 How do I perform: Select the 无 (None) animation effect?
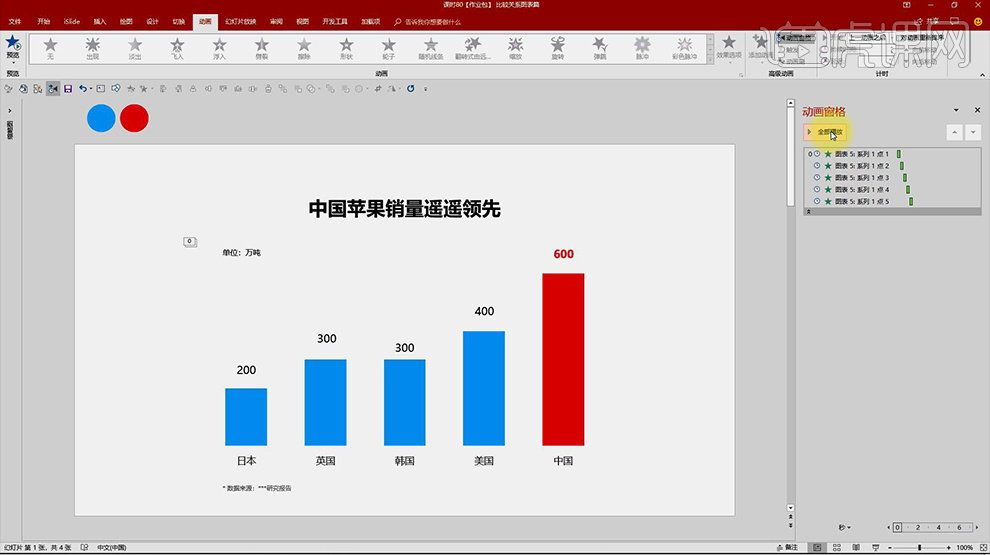point(51,49)
